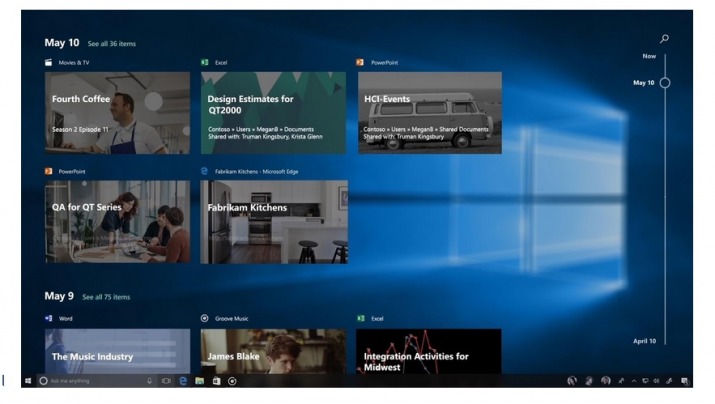Launch Microsoft Edge from the taskbar
Image resolution: width=715 pixels, height=404 pixels.
[183, 381]
